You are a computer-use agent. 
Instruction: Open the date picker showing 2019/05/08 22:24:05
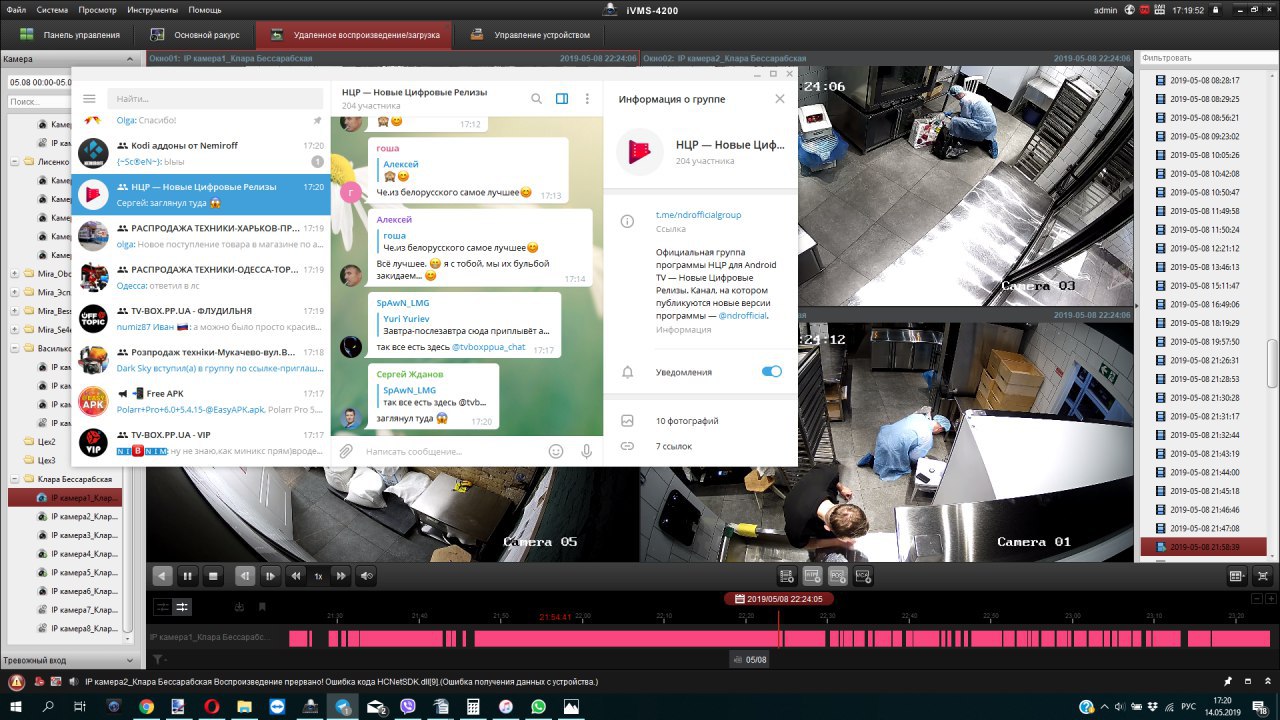coord(779,598)
